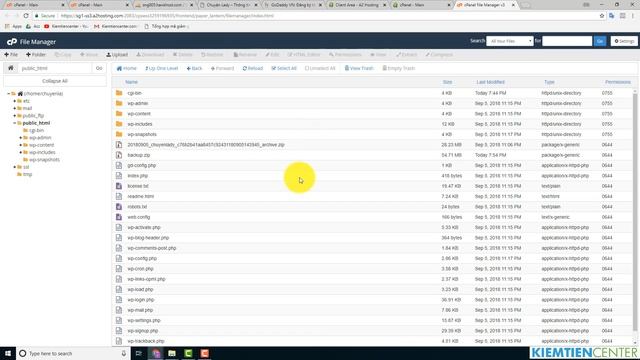Click the Extract toolbar button
This screenshot has height=360, width=640.
[407, 54]
